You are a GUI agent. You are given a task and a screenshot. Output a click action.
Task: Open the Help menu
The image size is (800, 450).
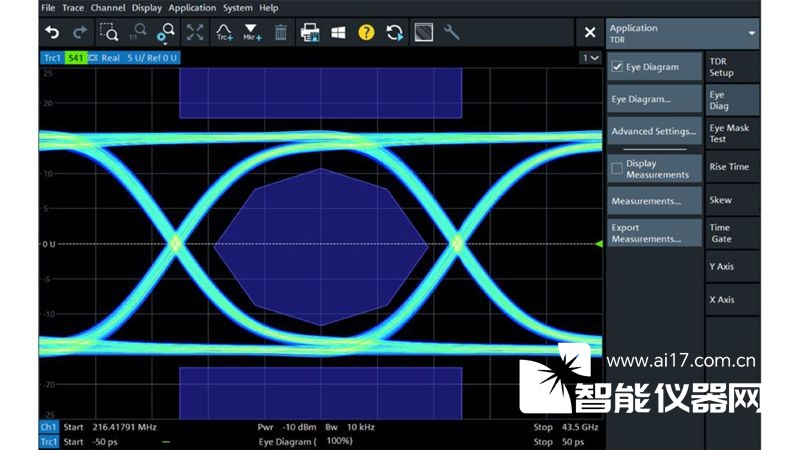tap(268, 8)
